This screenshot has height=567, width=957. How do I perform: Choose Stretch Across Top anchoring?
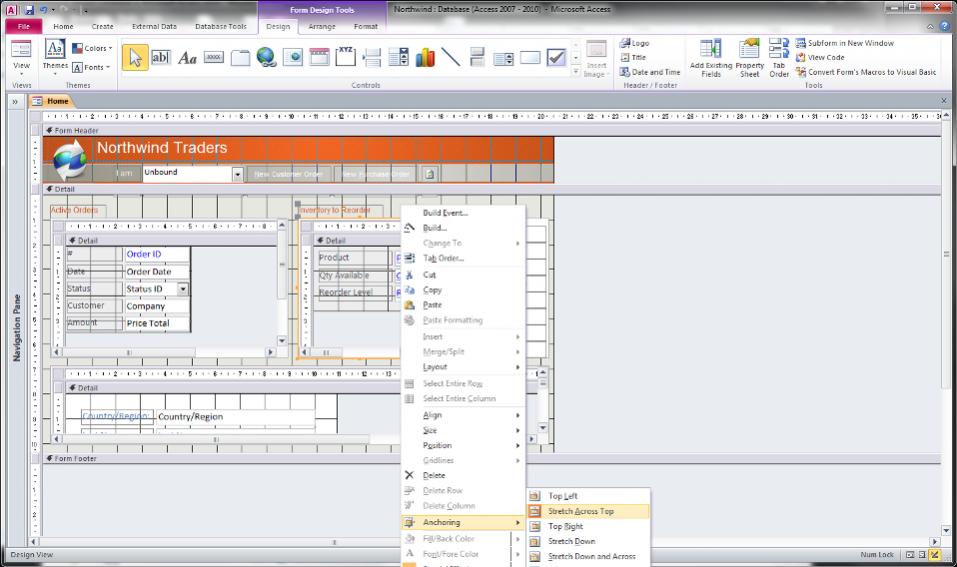[x=581, y=511]
